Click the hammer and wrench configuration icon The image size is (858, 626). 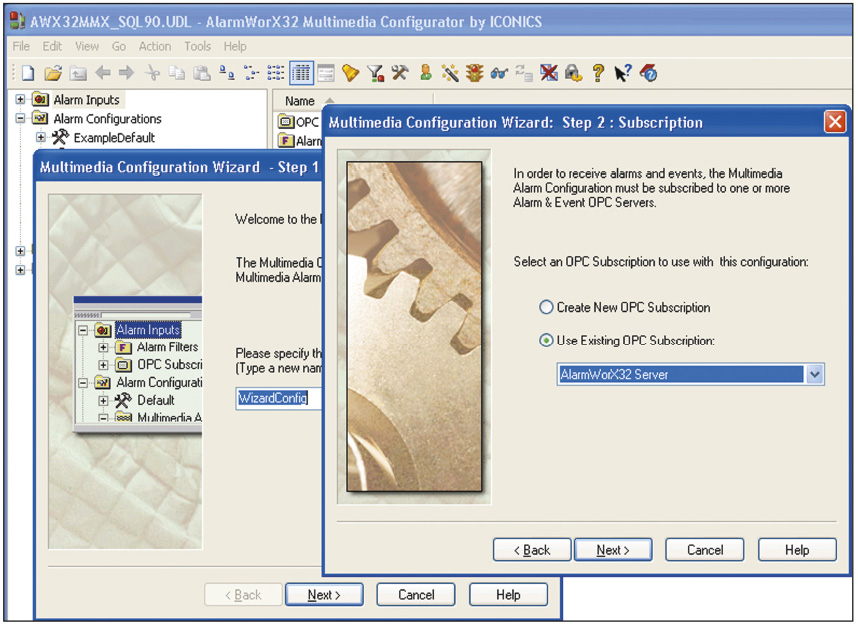coord(400,73)
